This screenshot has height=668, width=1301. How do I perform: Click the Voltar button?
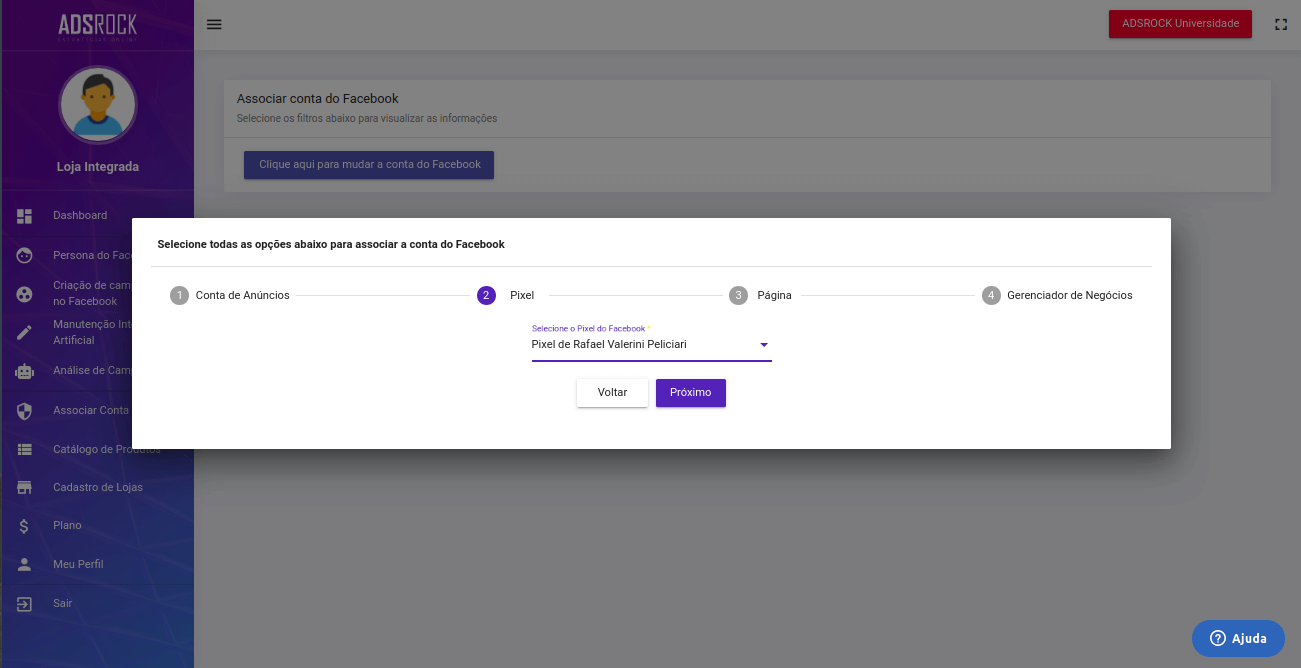(612, 393)
